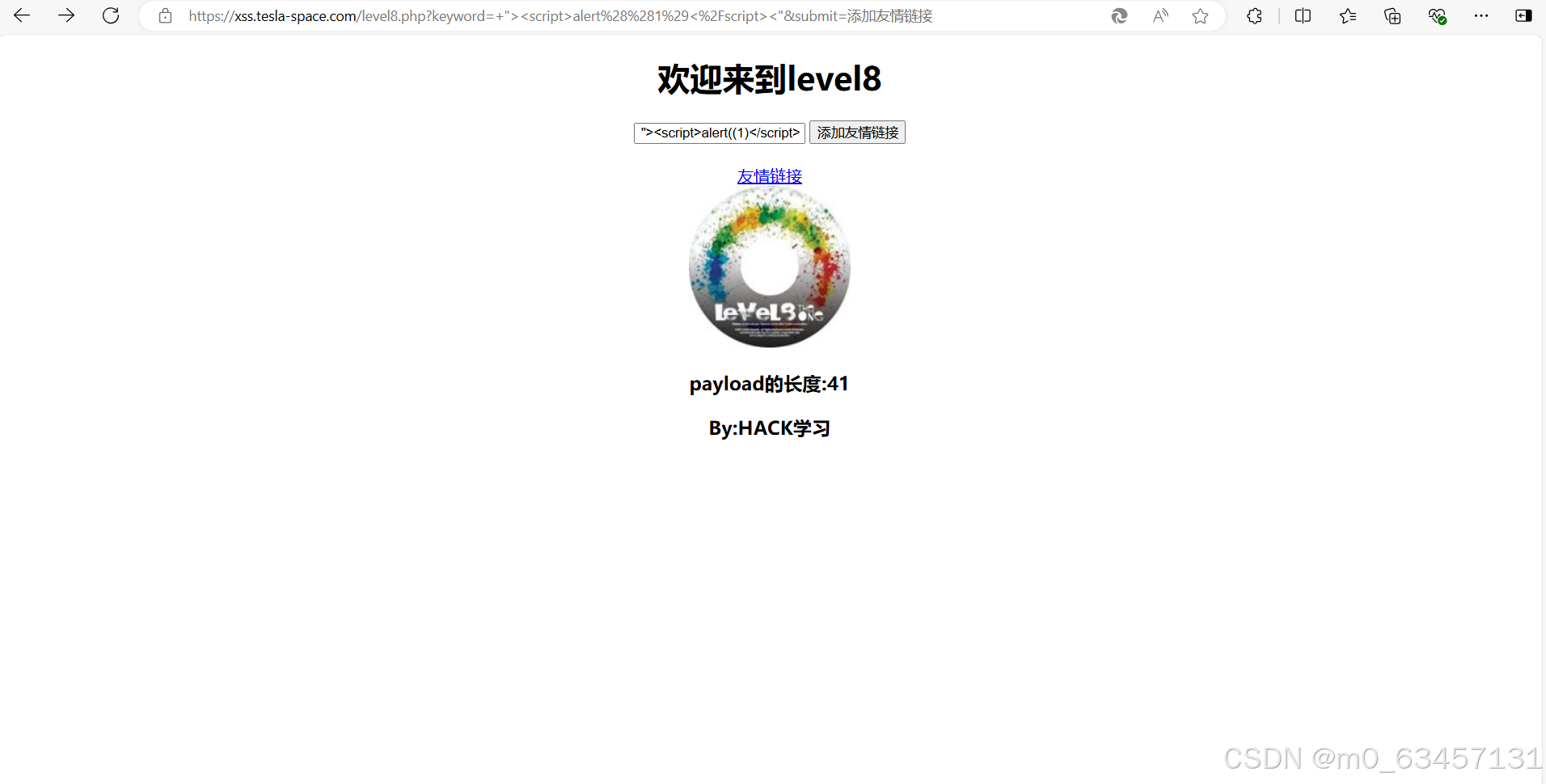This screenshot has width=1546, height=784.
Task: Reload the level8 page
Action: pos(111,15)
